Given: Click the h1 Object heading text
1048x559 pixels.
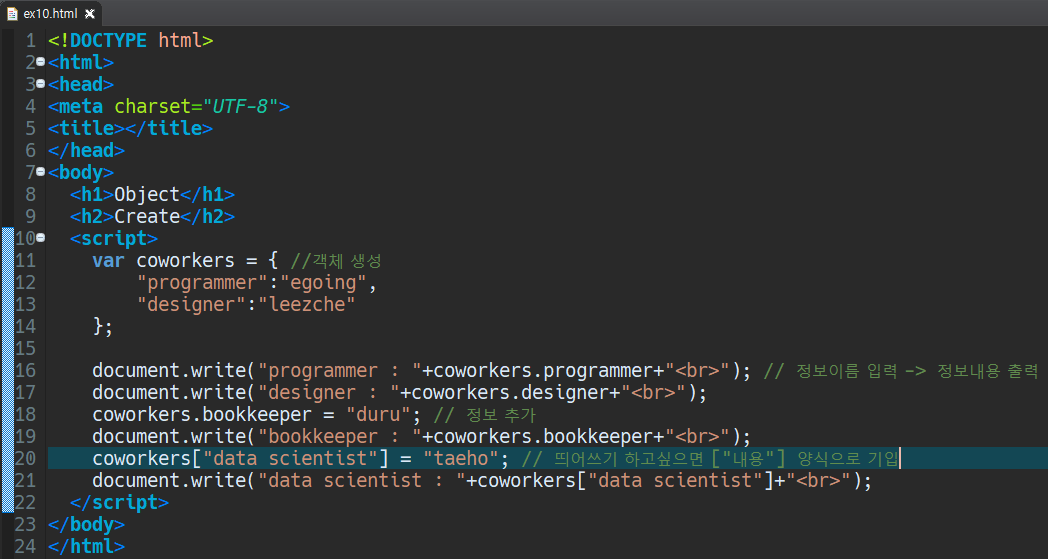Looking at the screenshot, I should point(147,195).
